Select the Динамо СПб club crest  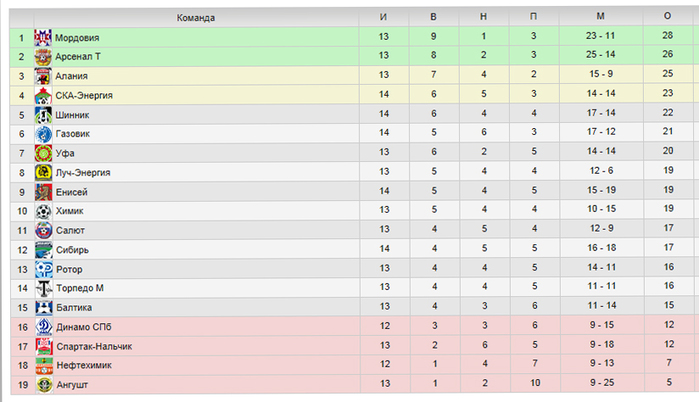click(44, 327)
